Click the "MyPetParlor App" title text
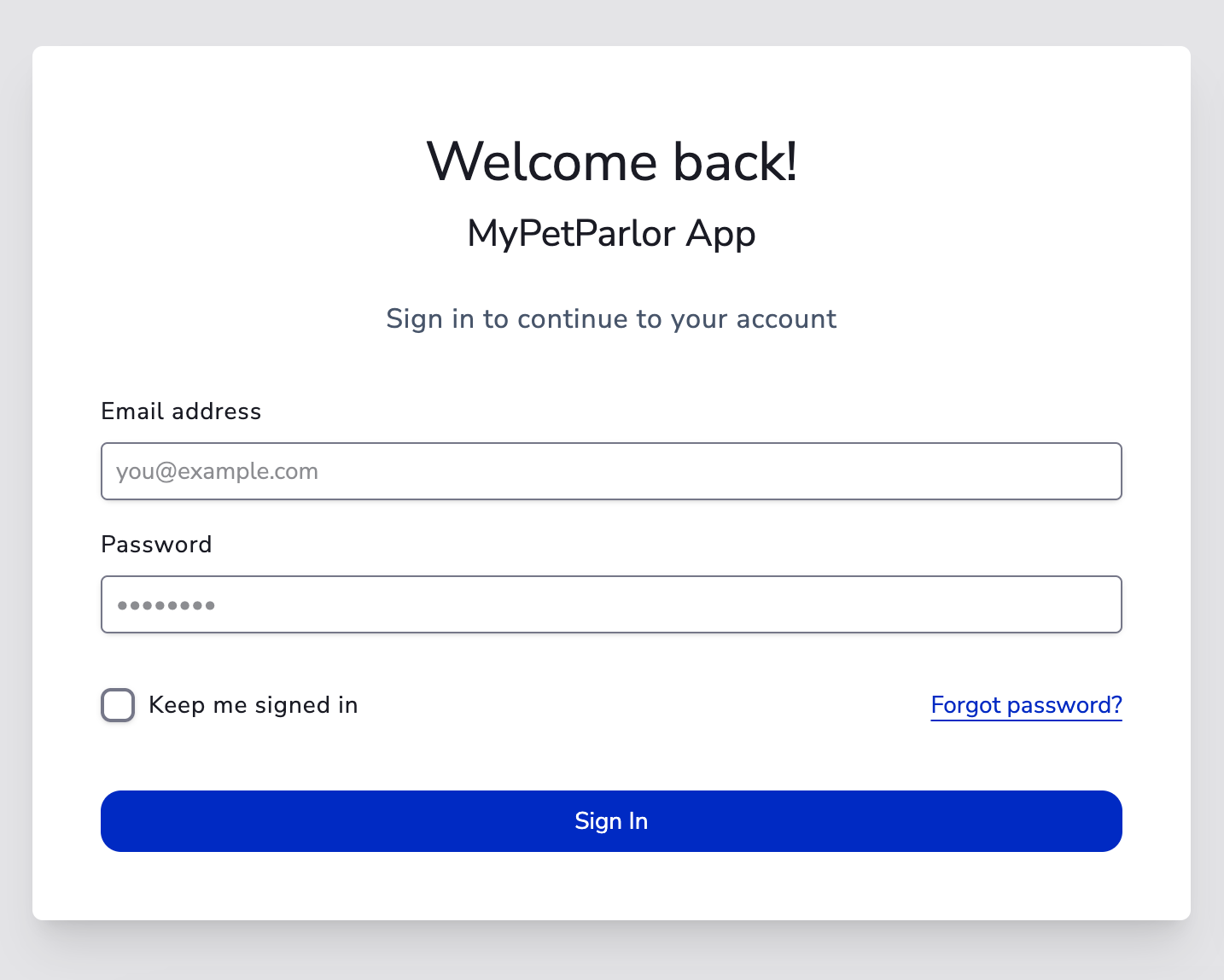 611,233
